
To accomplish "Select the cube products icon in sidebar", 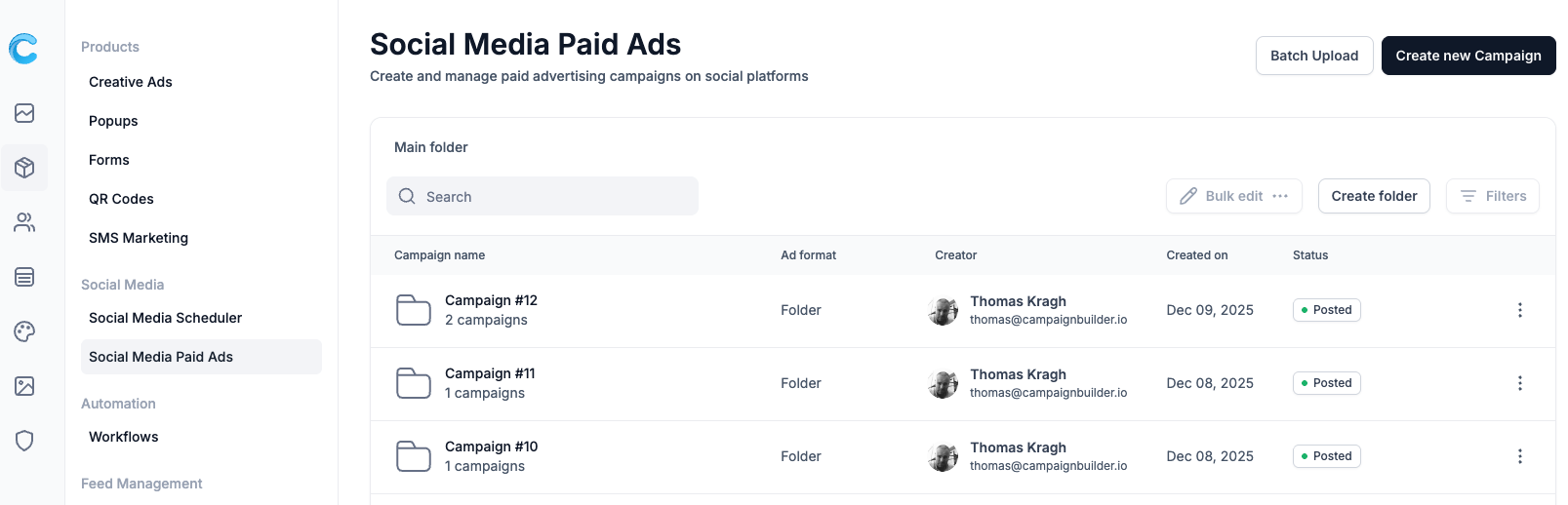I will point(25,168).
